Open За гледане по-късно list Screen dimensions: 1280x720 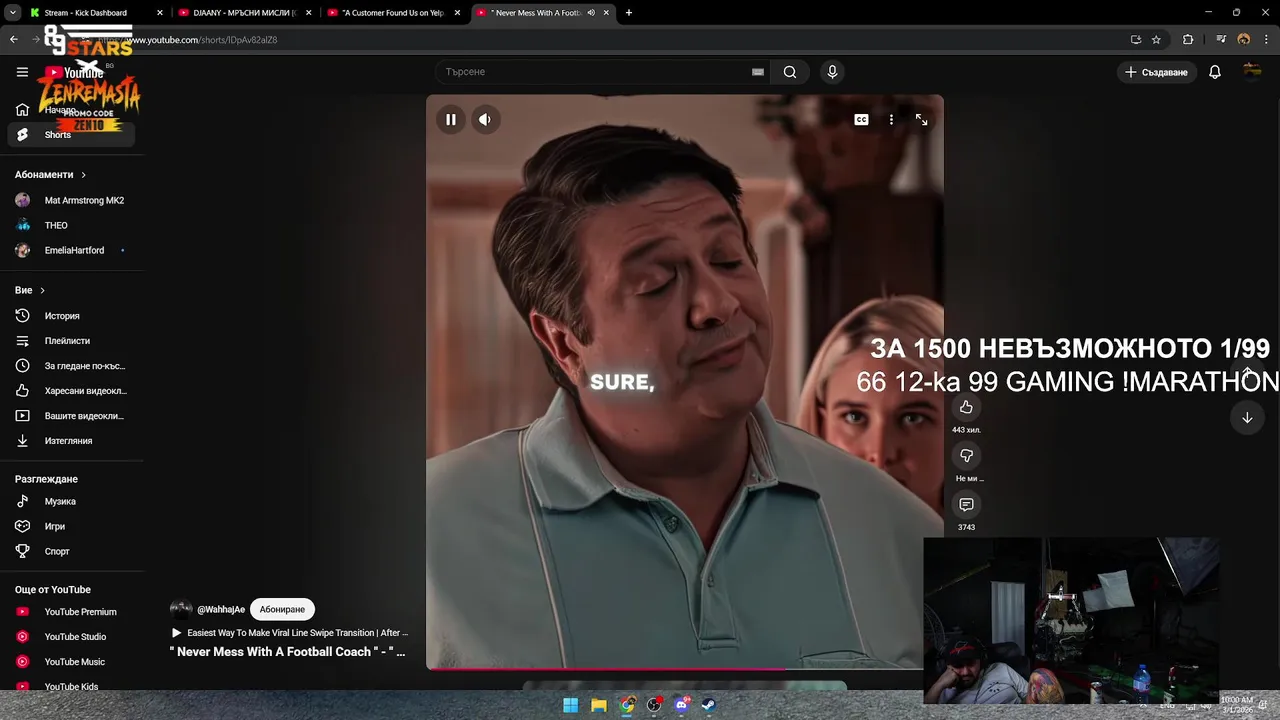coord(72,366)
